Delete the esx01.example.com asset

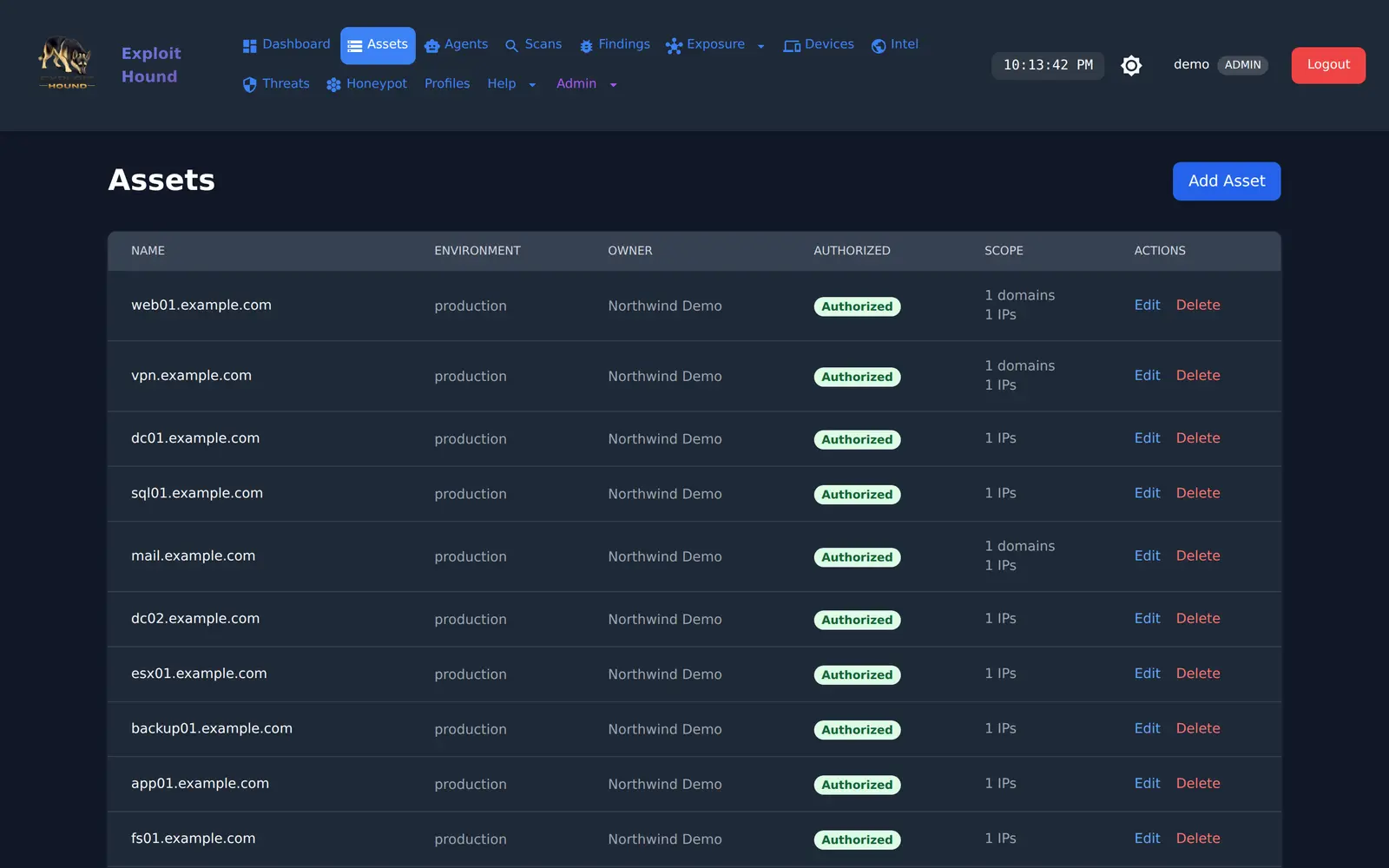pos(1198,674)
